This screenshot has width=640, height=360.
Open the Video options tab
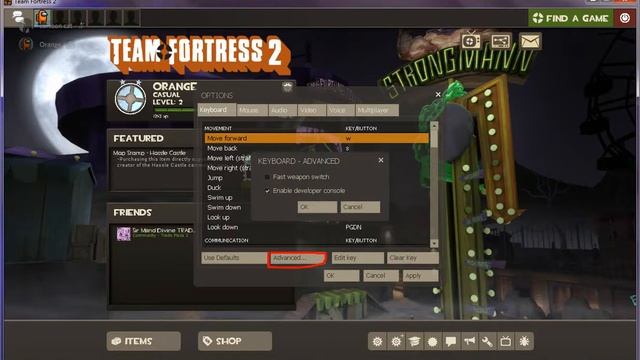pyautogui.click(x=311, y=110)
